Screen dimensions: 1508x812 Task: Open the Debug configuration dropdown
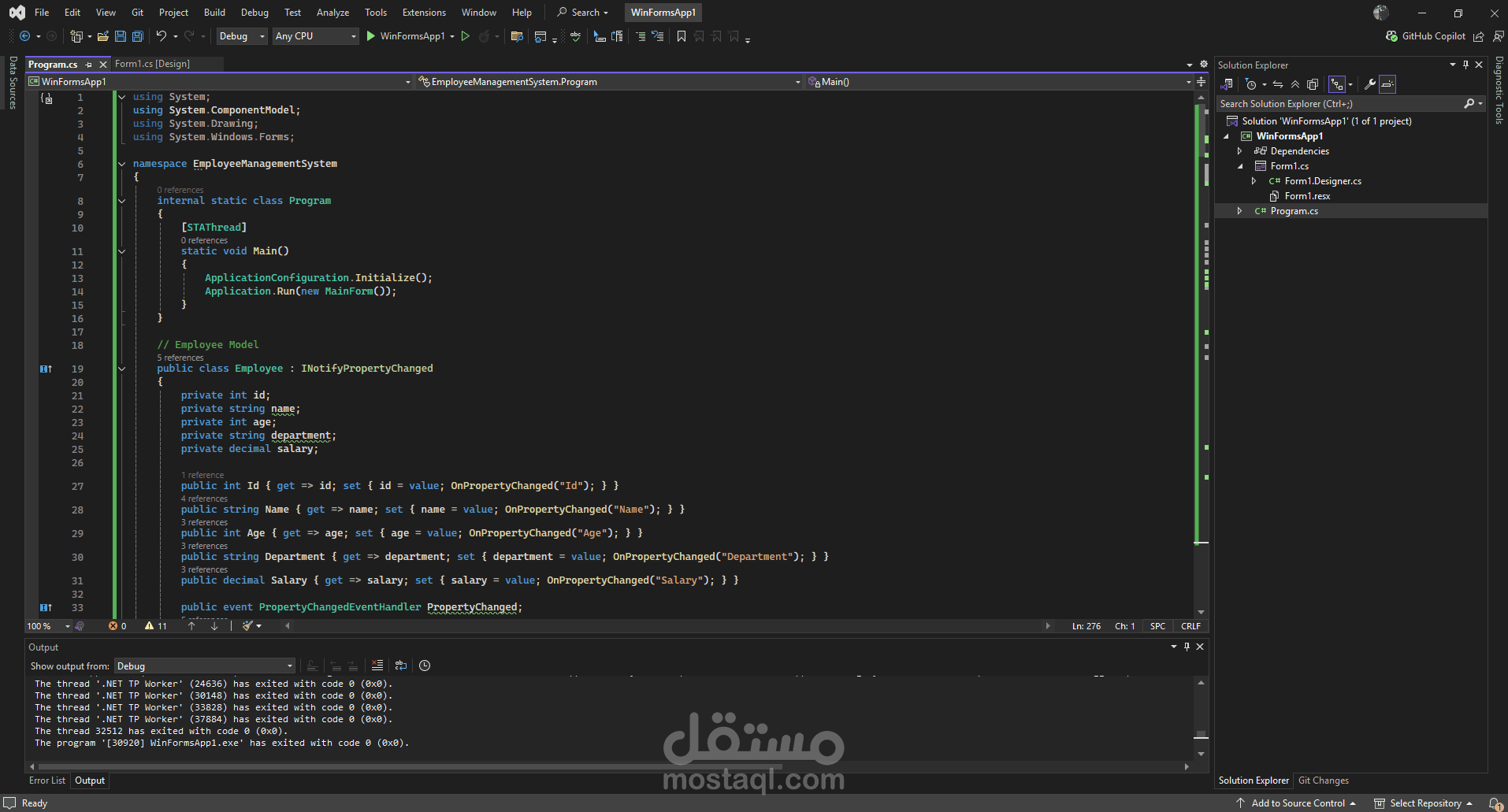click(x=241, y=36)
